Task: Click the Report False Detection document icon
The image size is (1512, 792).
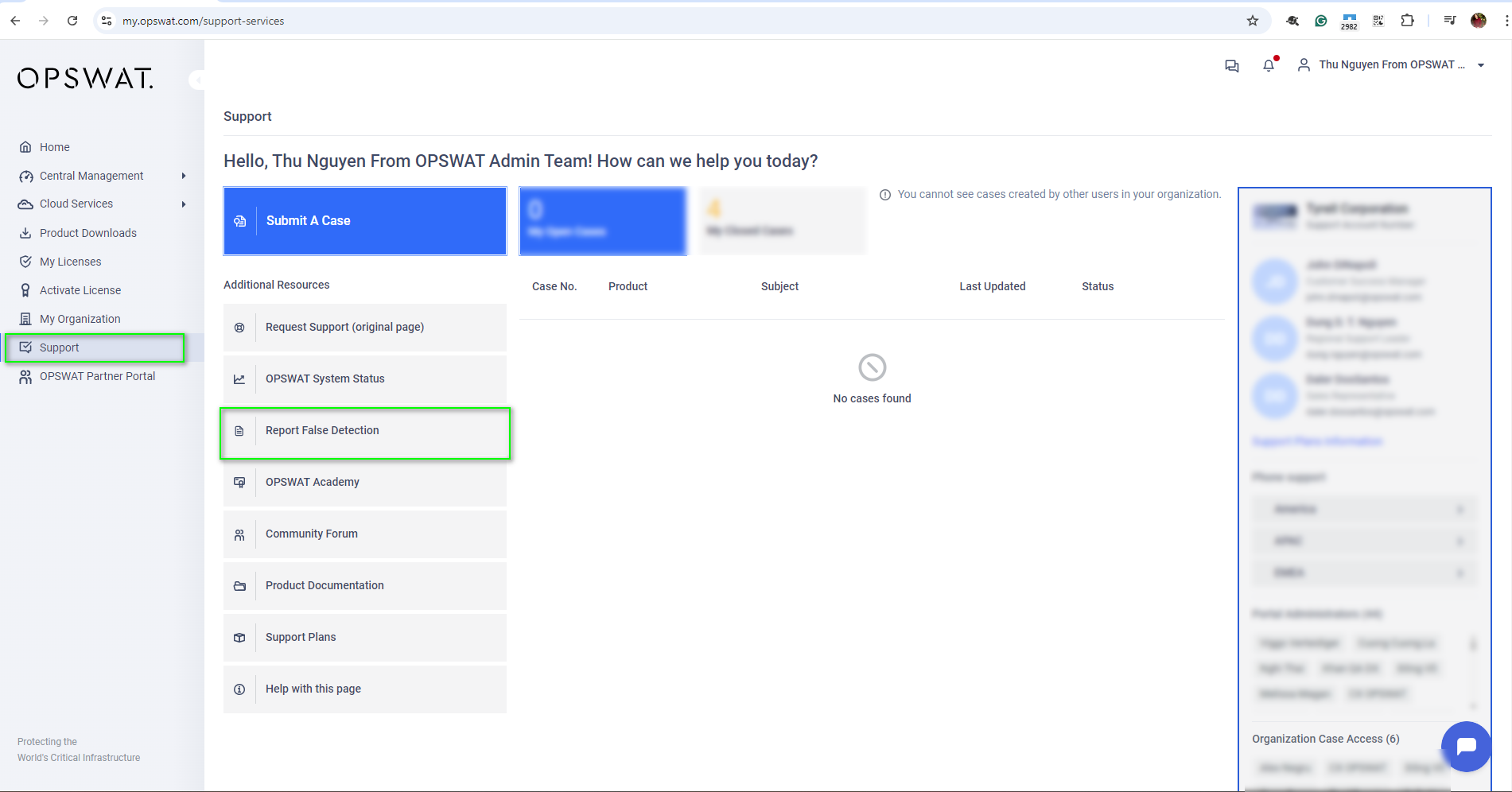Action: (239, 431)
